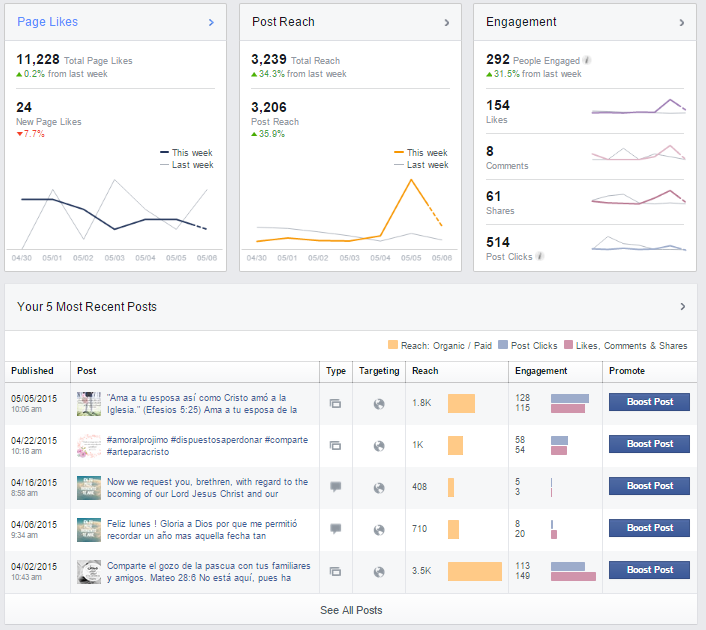Open post 'Now we request you, brethren'
This screenshot has width=706, height=630.
[x=208, y=488]
